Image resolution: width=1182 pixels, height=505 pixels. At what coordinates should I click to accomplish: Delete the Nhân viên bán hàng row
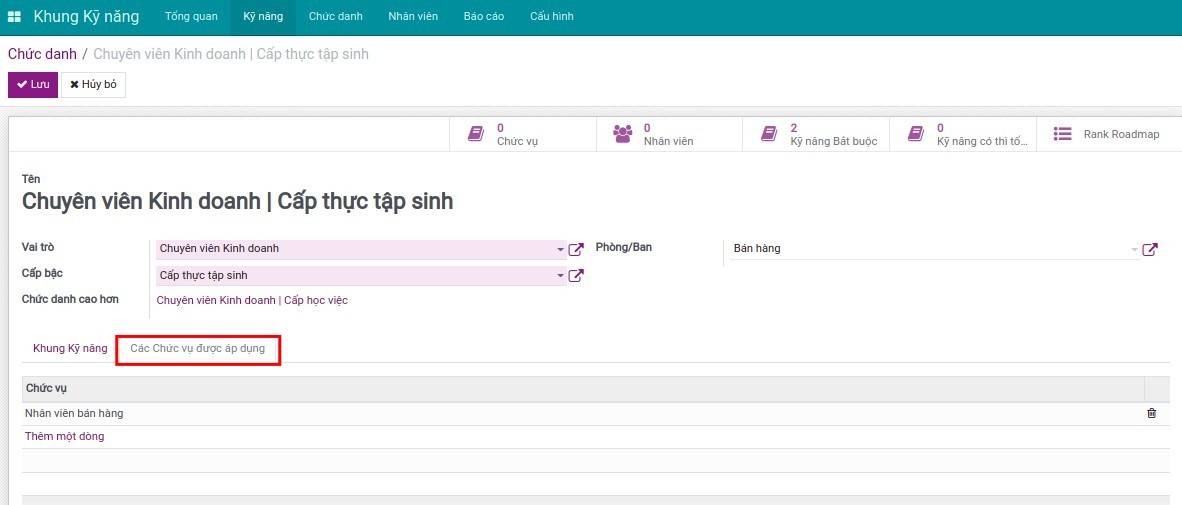point(1151,413)
